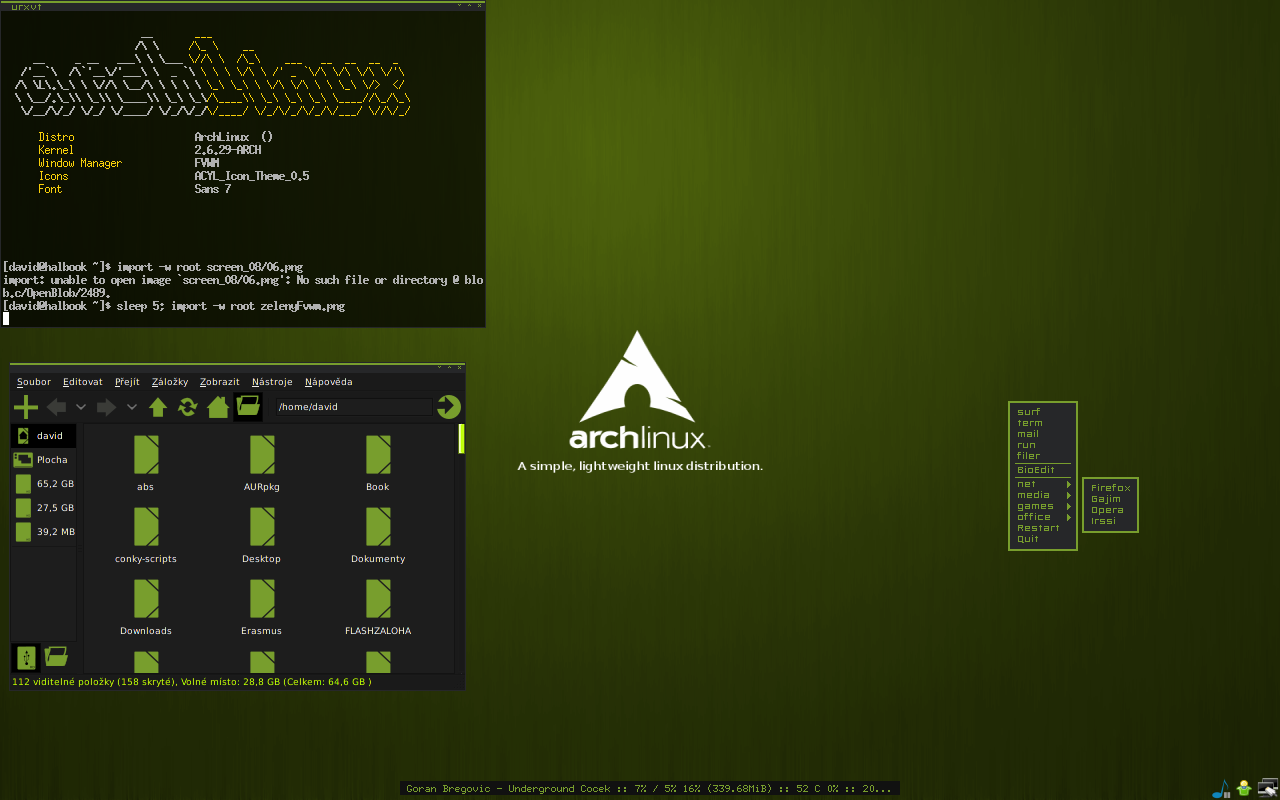This screenshot has height=800, width=1280.
Task: Click the green buddy messenger tray icon
Action: pos(1244,788)
